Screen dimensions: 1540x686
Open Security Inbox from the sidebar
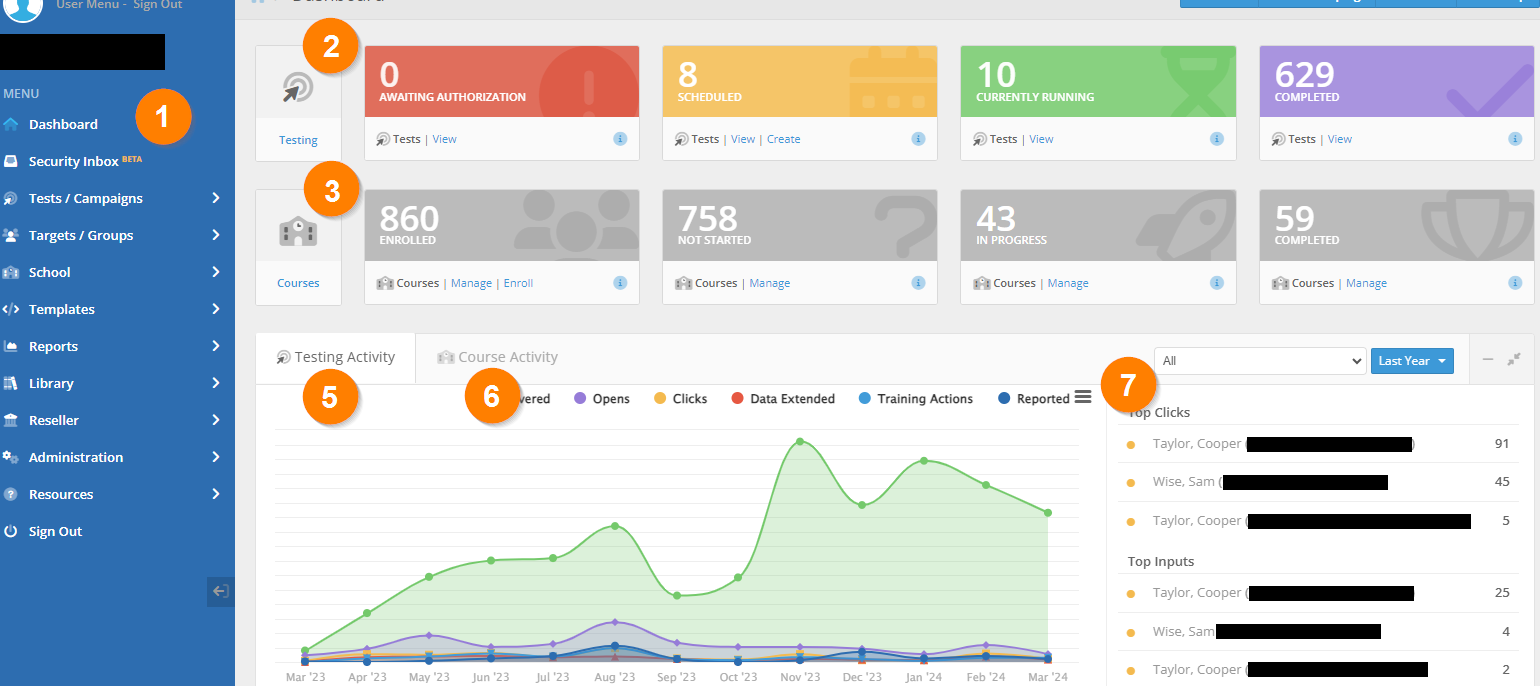74,161
